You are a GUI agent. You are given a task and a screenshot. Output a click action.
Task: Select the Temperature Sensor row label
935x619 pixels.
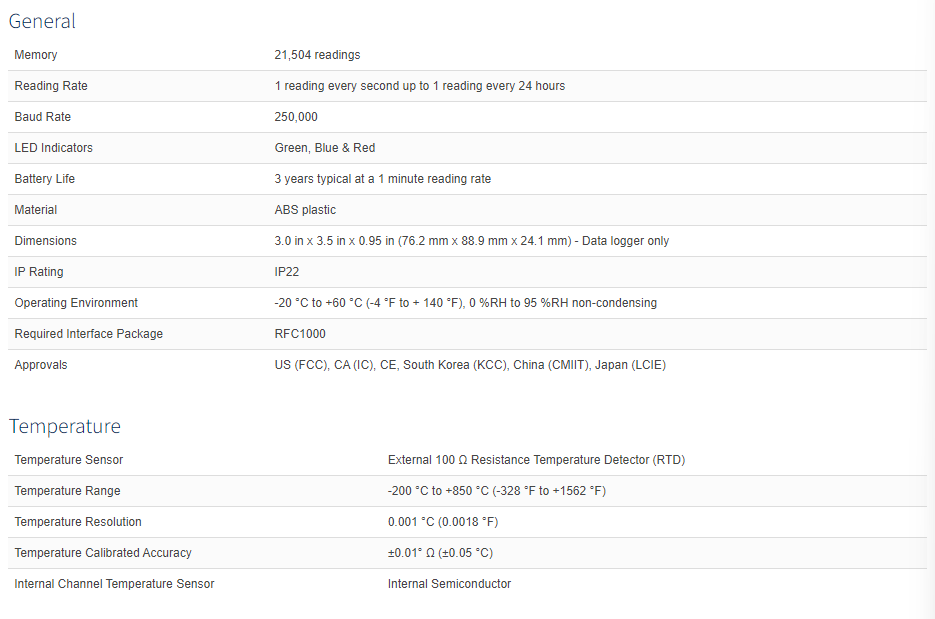click(69, 460)
